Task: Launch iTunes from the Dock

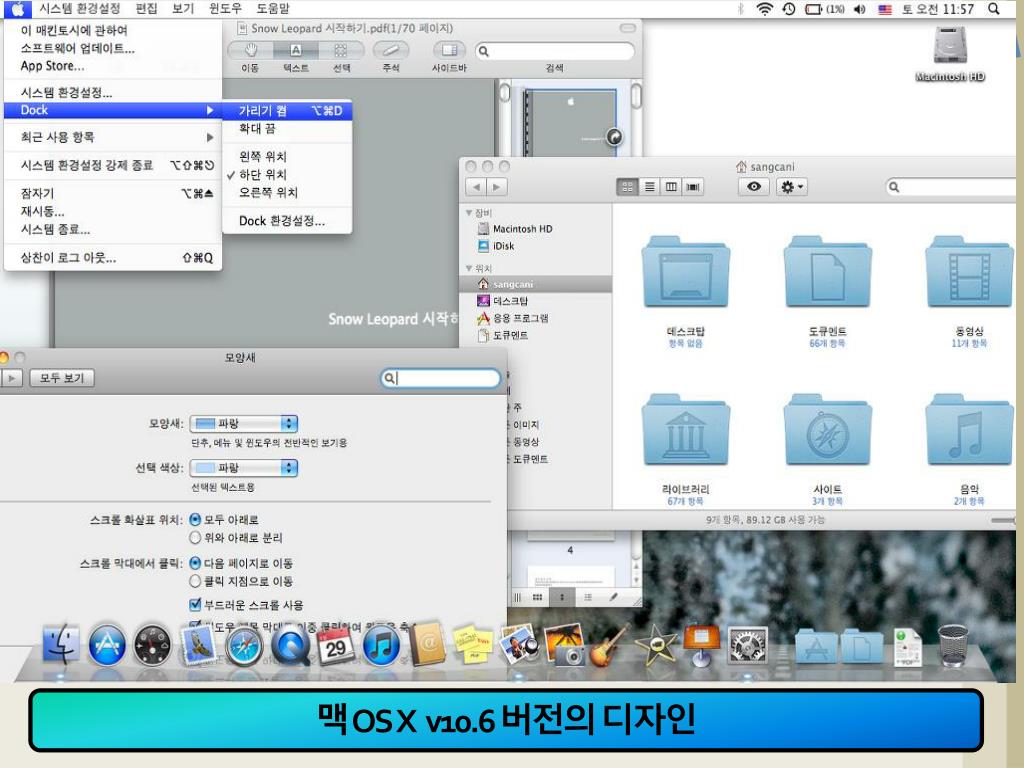Action: [x=381, y=645]
